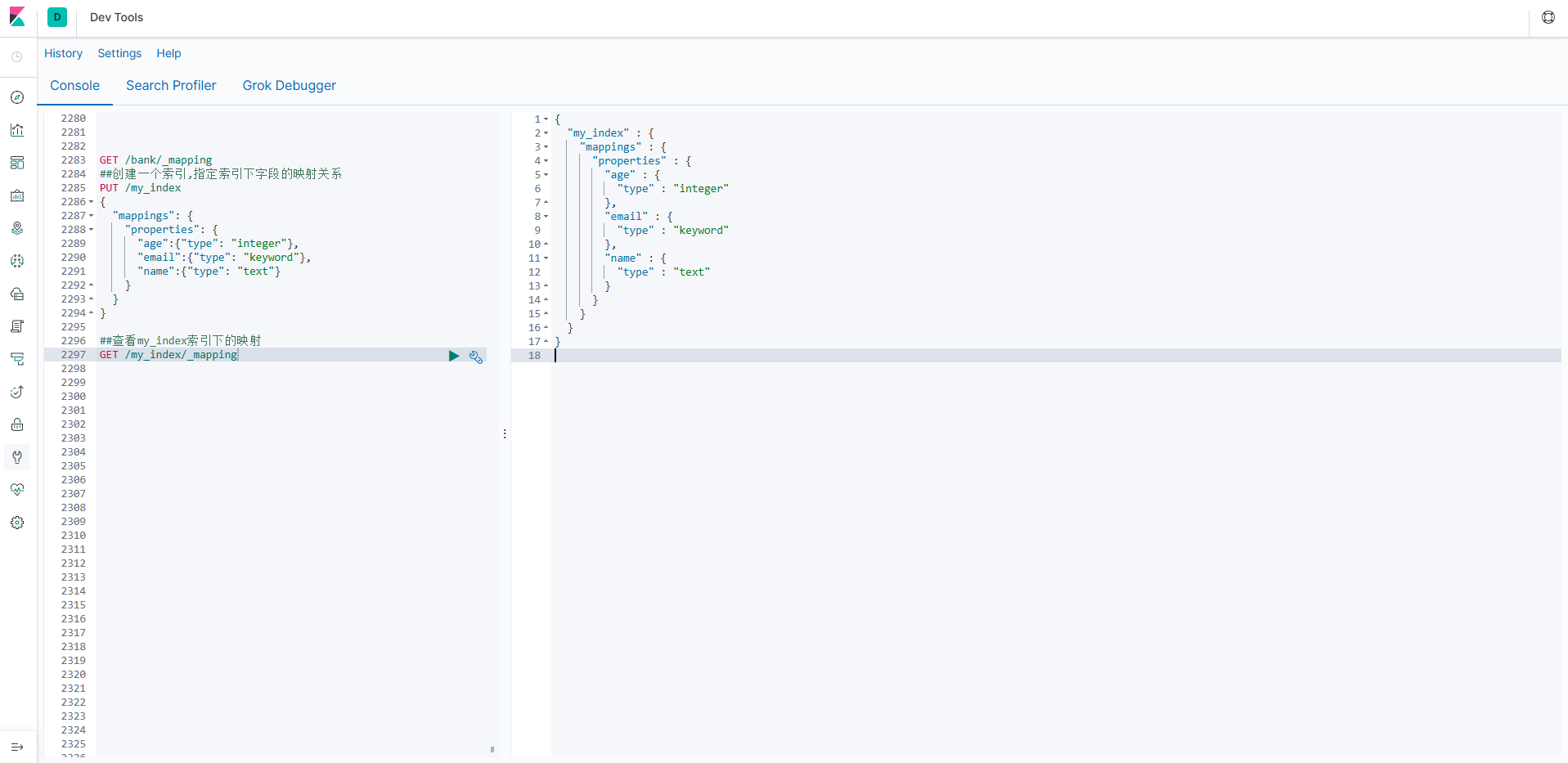
Task: Collapse the "mappings" block at line 2287
Action: (x=92, y=216)
